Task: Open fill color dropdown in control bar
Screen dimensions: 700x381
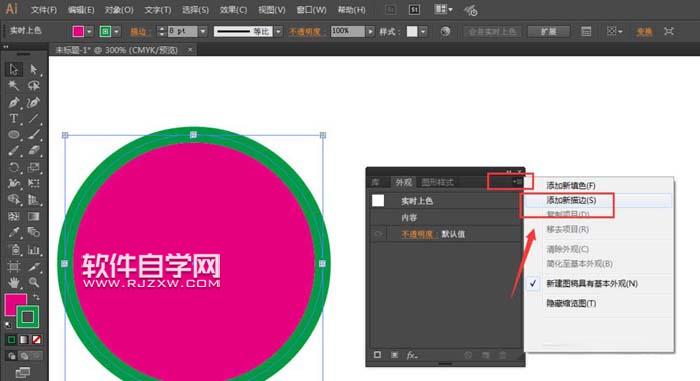Action: (89, 31)
